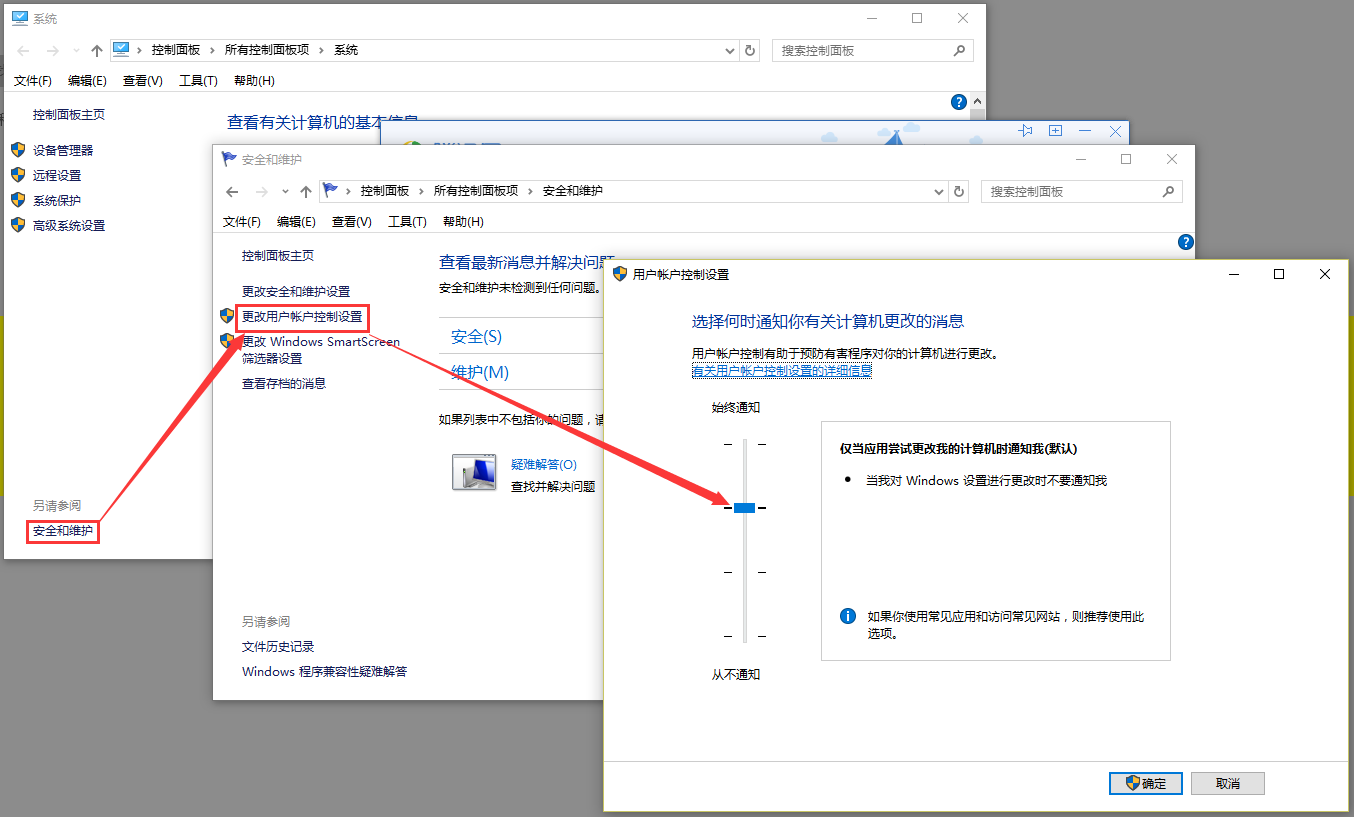Screen dimensions: 1354x817
Task: Click up arrow in System window navigation
Action: 97,50
